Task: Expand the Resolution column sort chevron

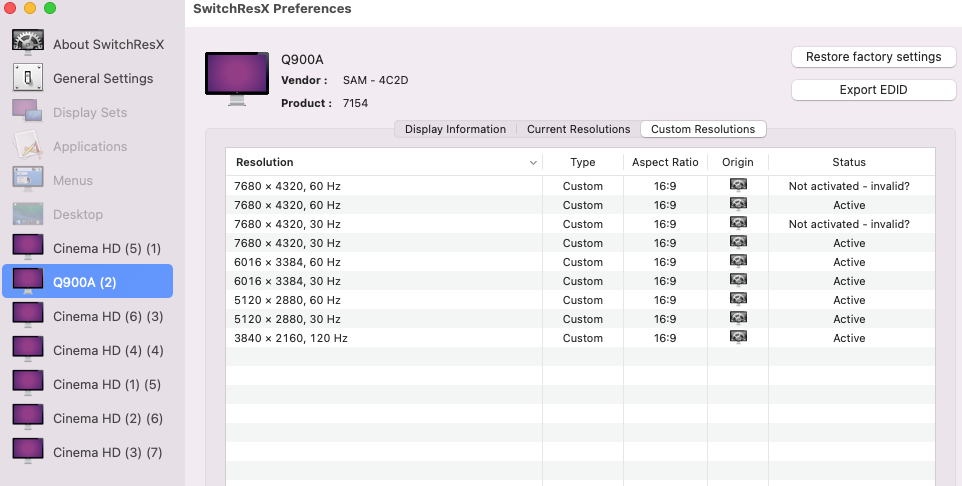Action: [533, 162]
